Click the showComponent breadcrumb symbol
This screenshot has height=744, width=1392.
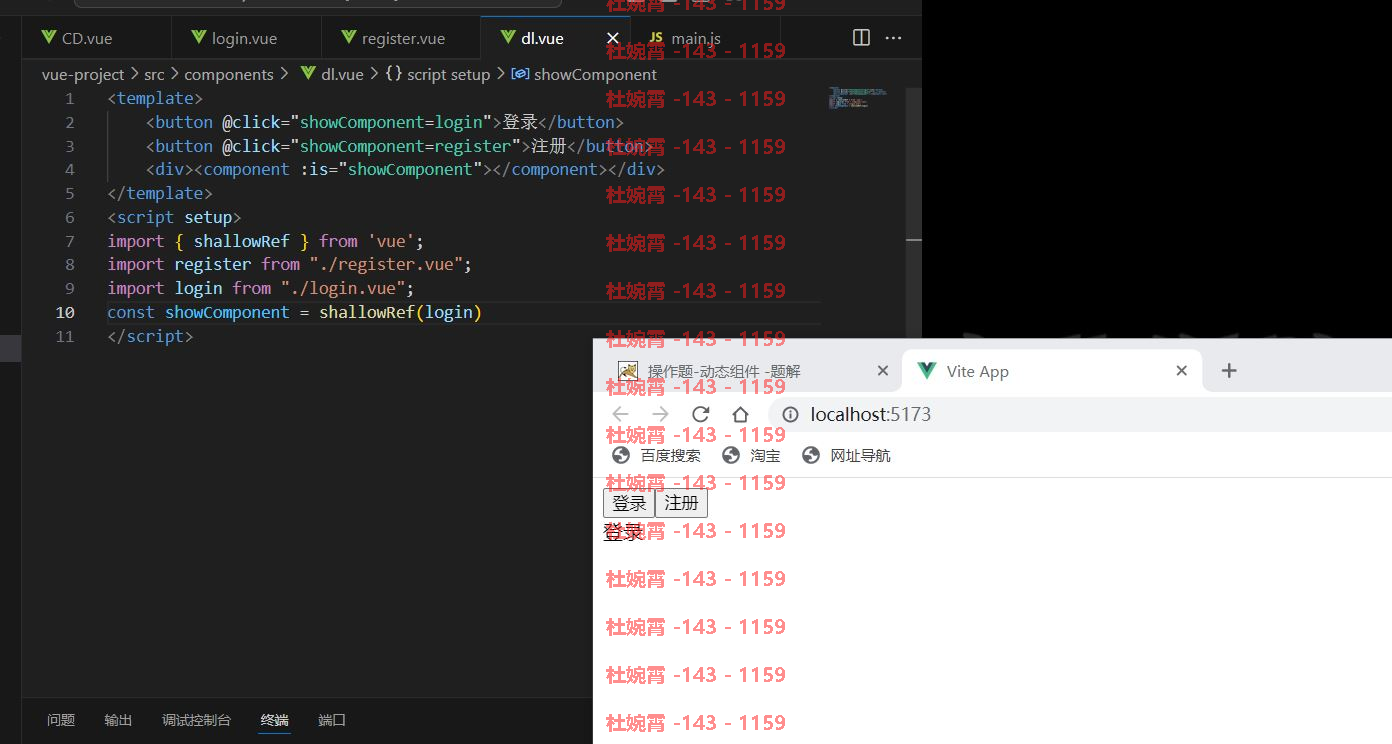point(595,74)
